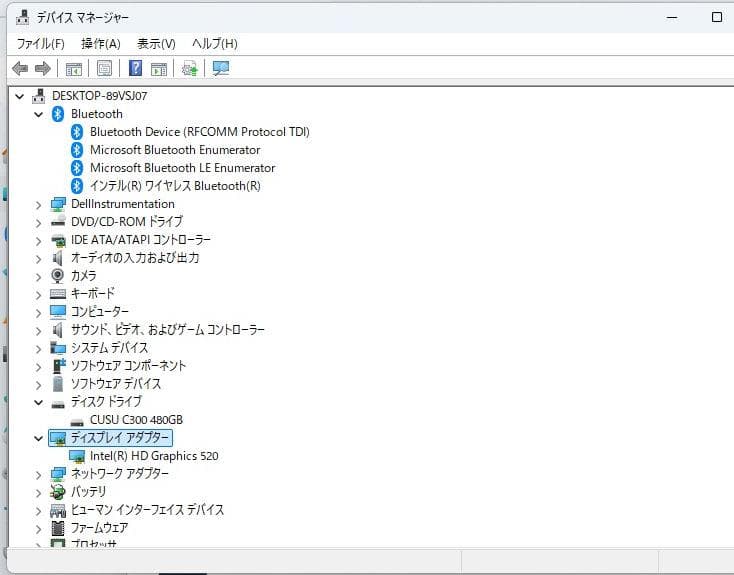
Task: Toggle the action pane toolbar icon
Action: (159, 69)
